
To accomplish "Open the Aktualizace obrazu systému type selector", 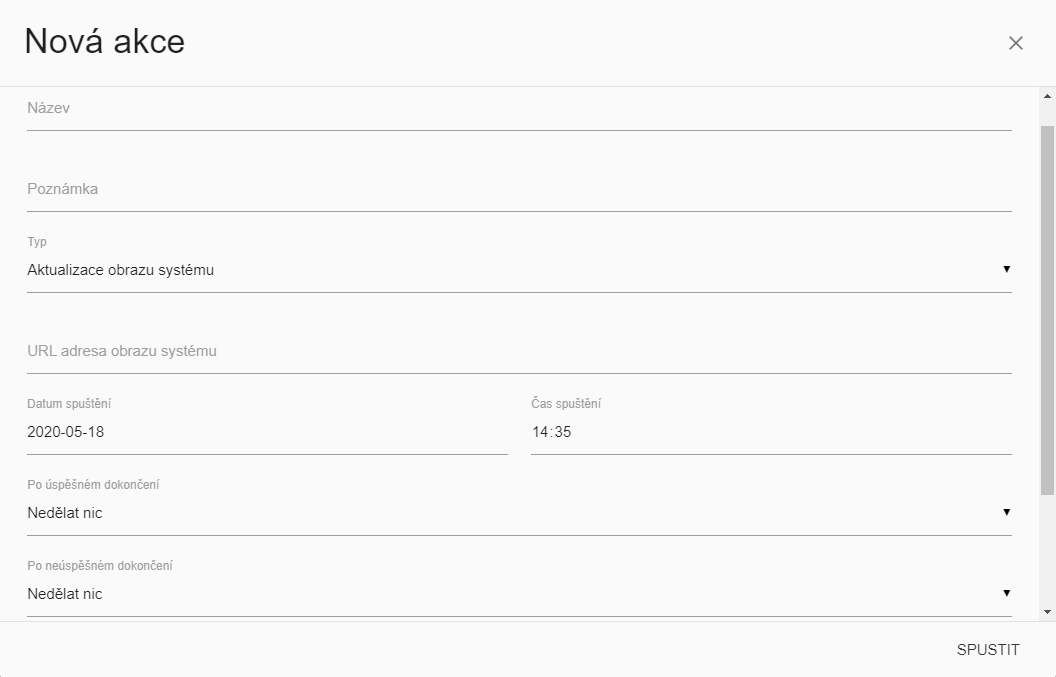I will coord(500,270).
